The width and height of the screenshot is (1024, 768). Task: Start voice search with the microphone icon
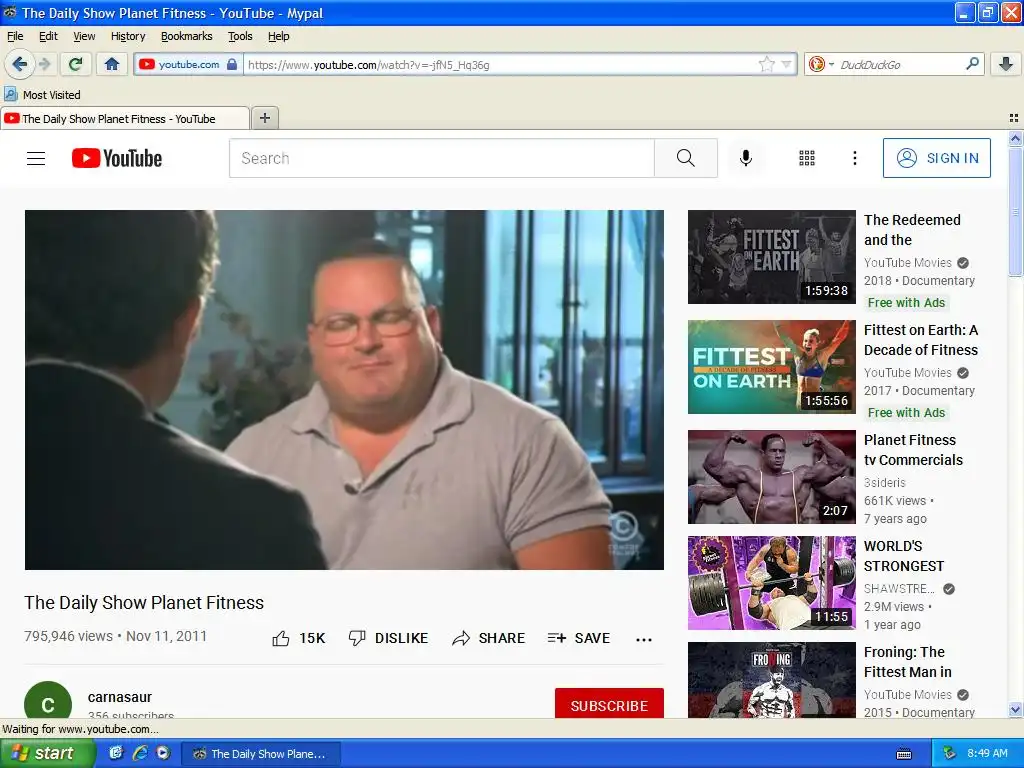pos(746,158)
